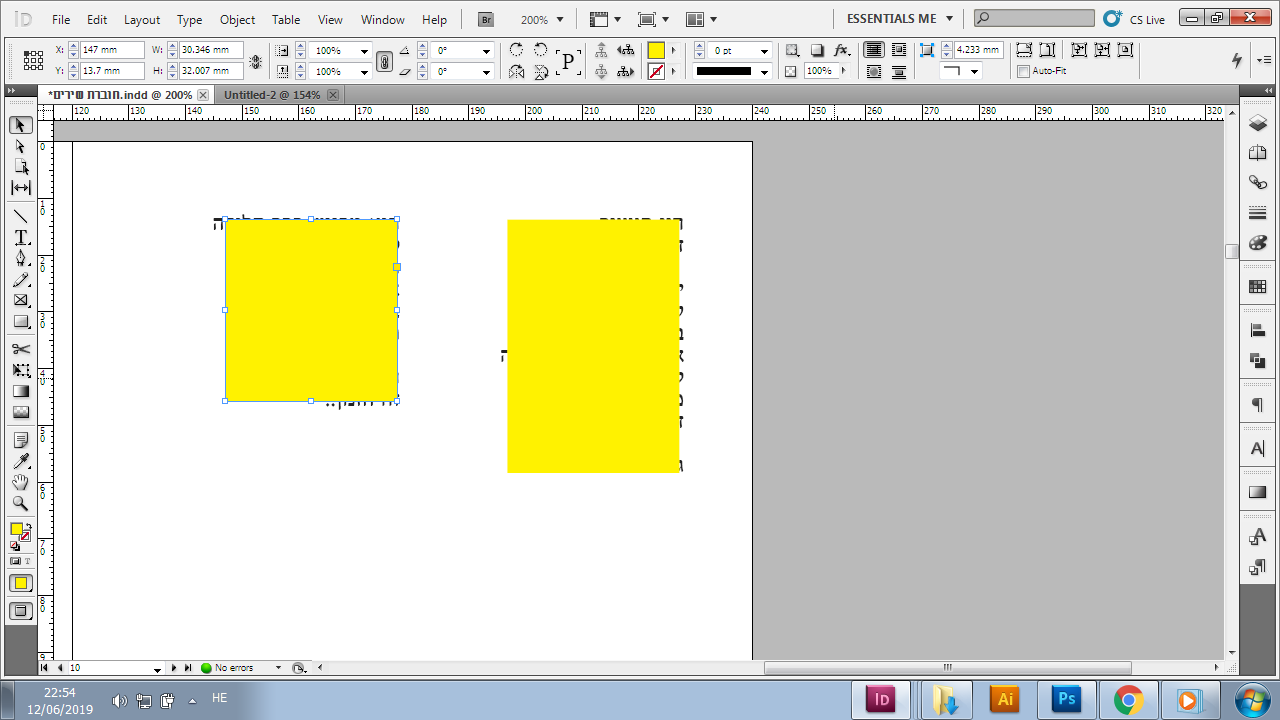Click the X position field
The width and height of the screenshot is (1280, 720).
click(x=111, y=50)
